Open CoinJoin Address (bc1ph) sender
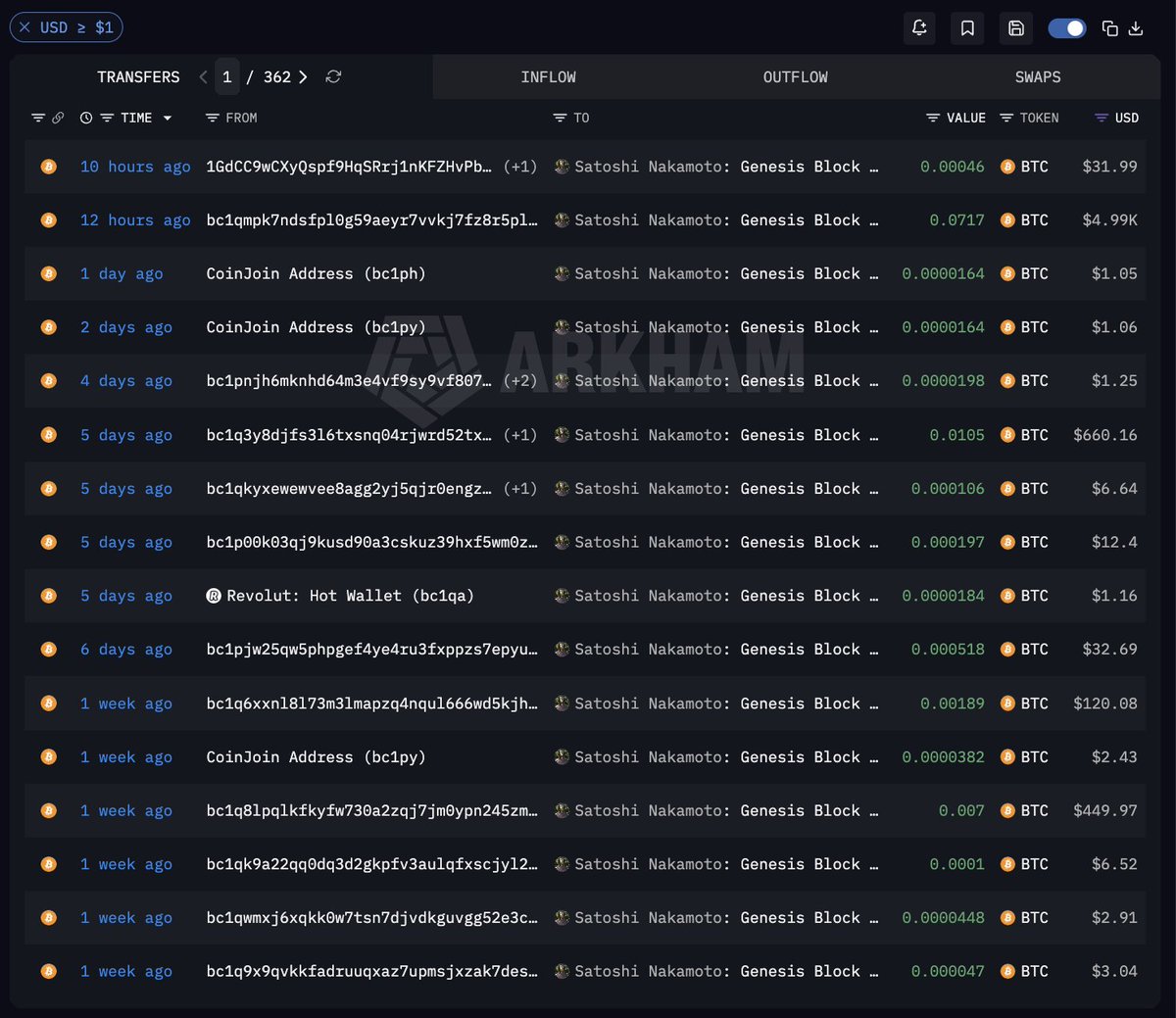This screenshot has width=1176, height=1018. point(316,273)
